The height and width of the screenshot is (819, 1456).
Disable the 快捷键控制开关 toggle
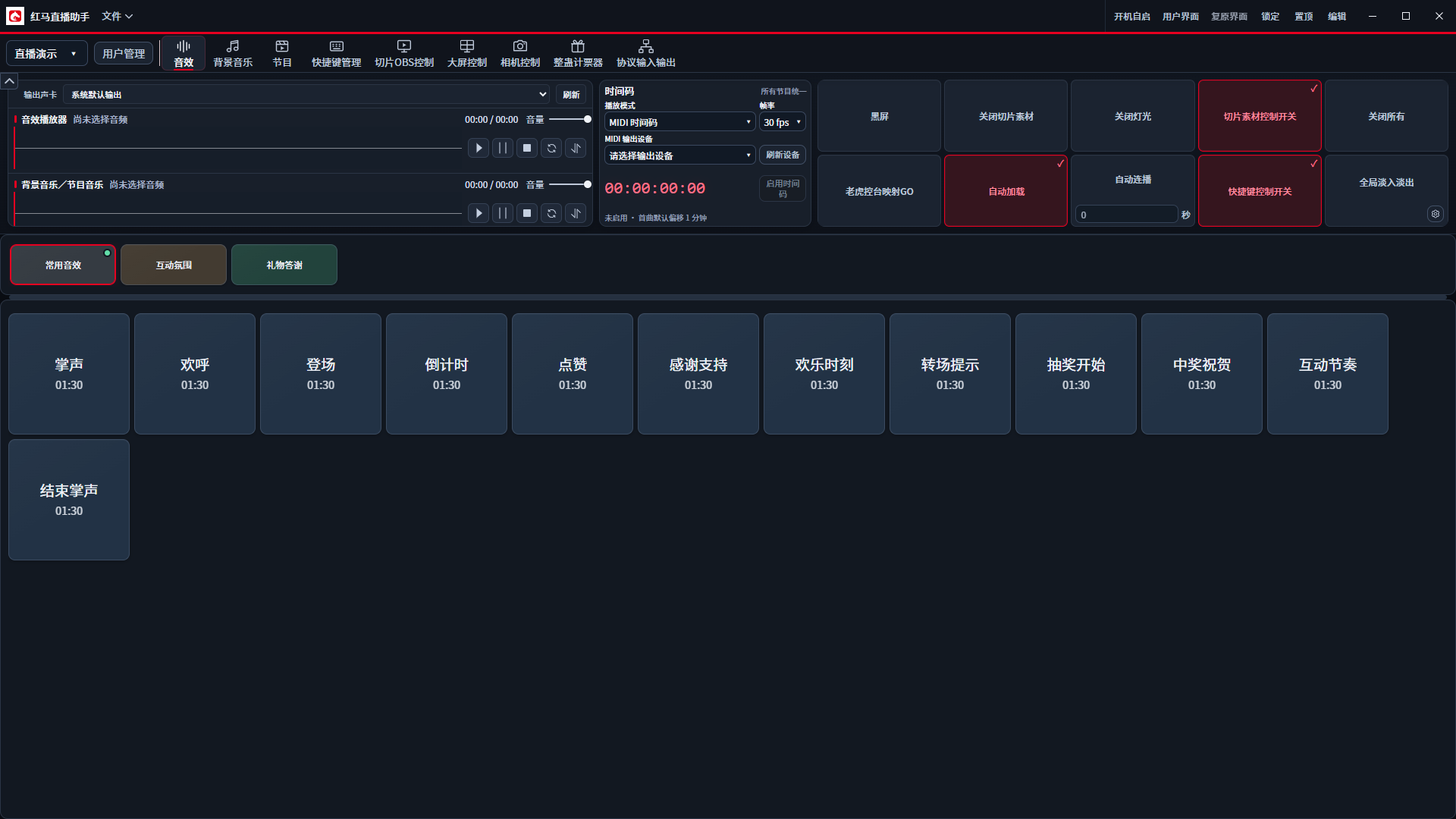[1260, 191]
